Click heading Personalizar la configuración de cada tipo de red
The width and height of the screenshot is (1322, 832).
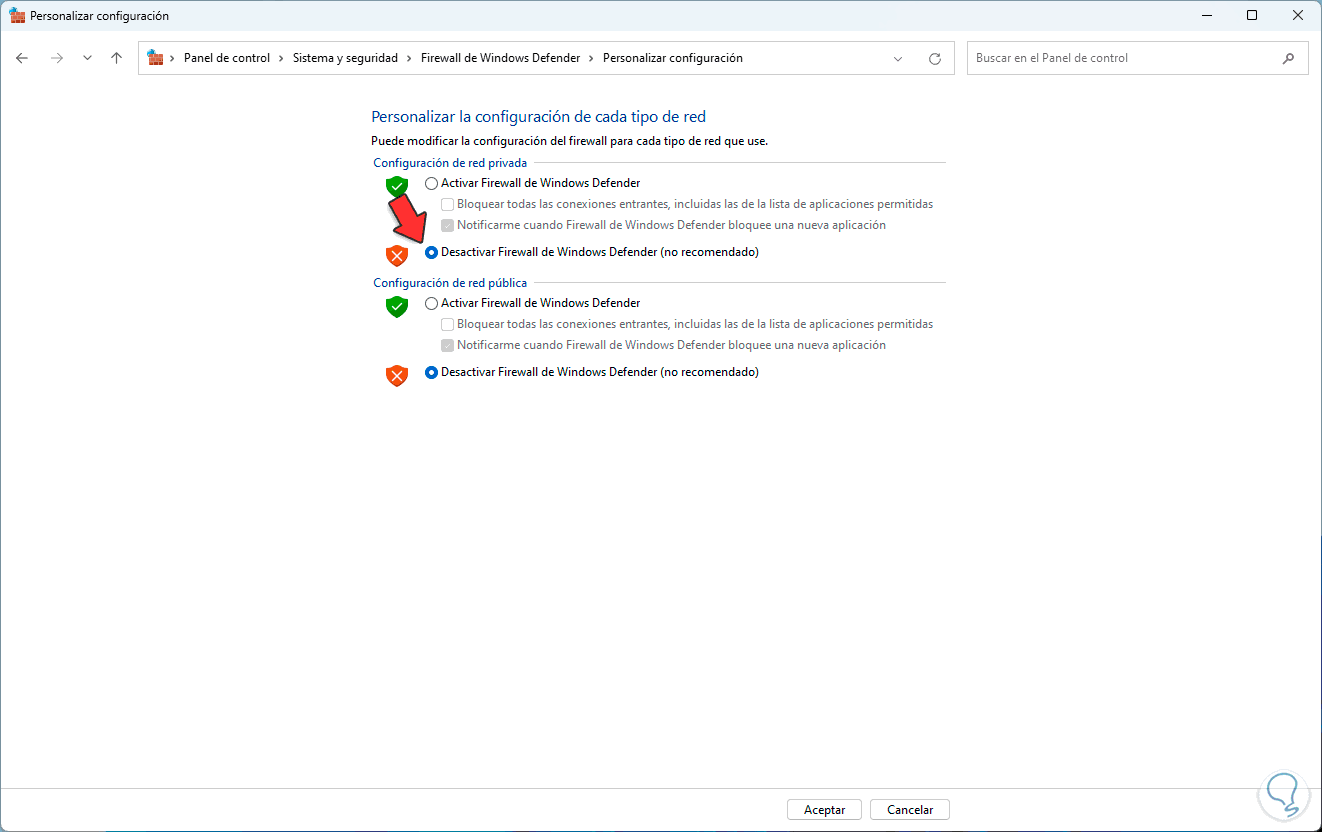pyautogui.click(x=539, y=117)
